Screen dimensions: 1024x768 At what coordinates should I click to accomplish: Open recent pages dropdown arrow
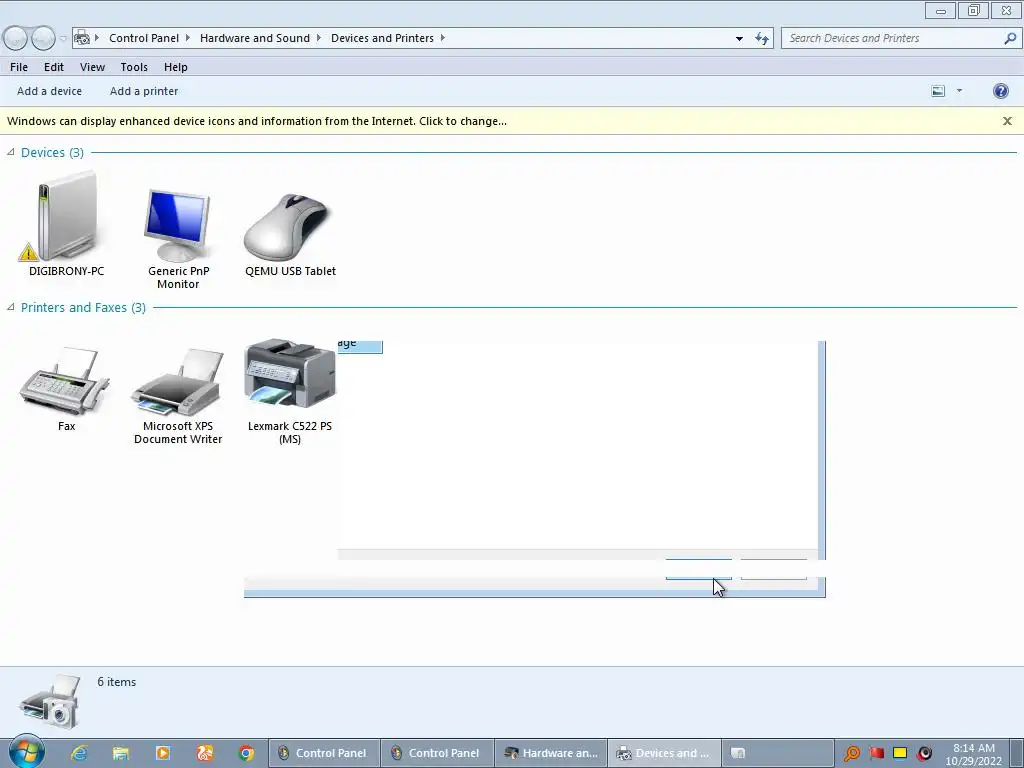63,39
